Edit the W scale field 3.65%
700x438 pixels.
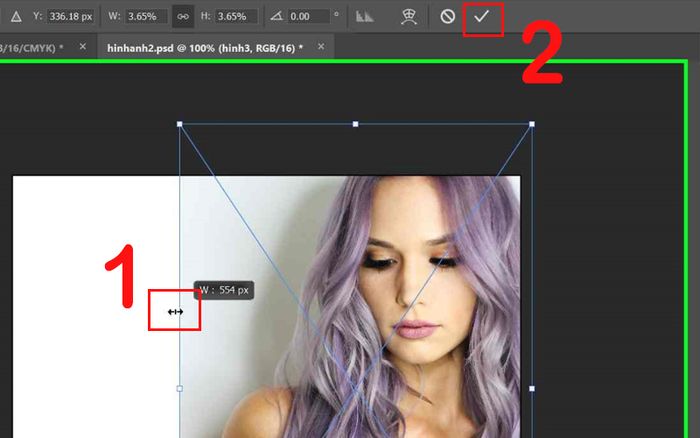pos(146,17)
